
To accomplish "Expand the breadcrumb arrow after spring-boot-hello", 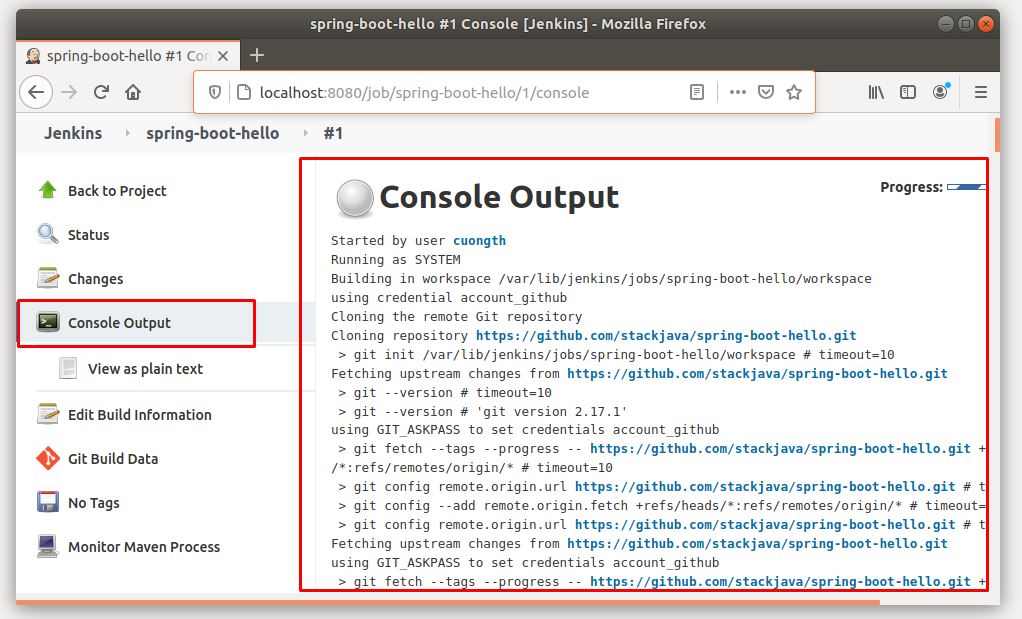I will (x=305, y=133).
